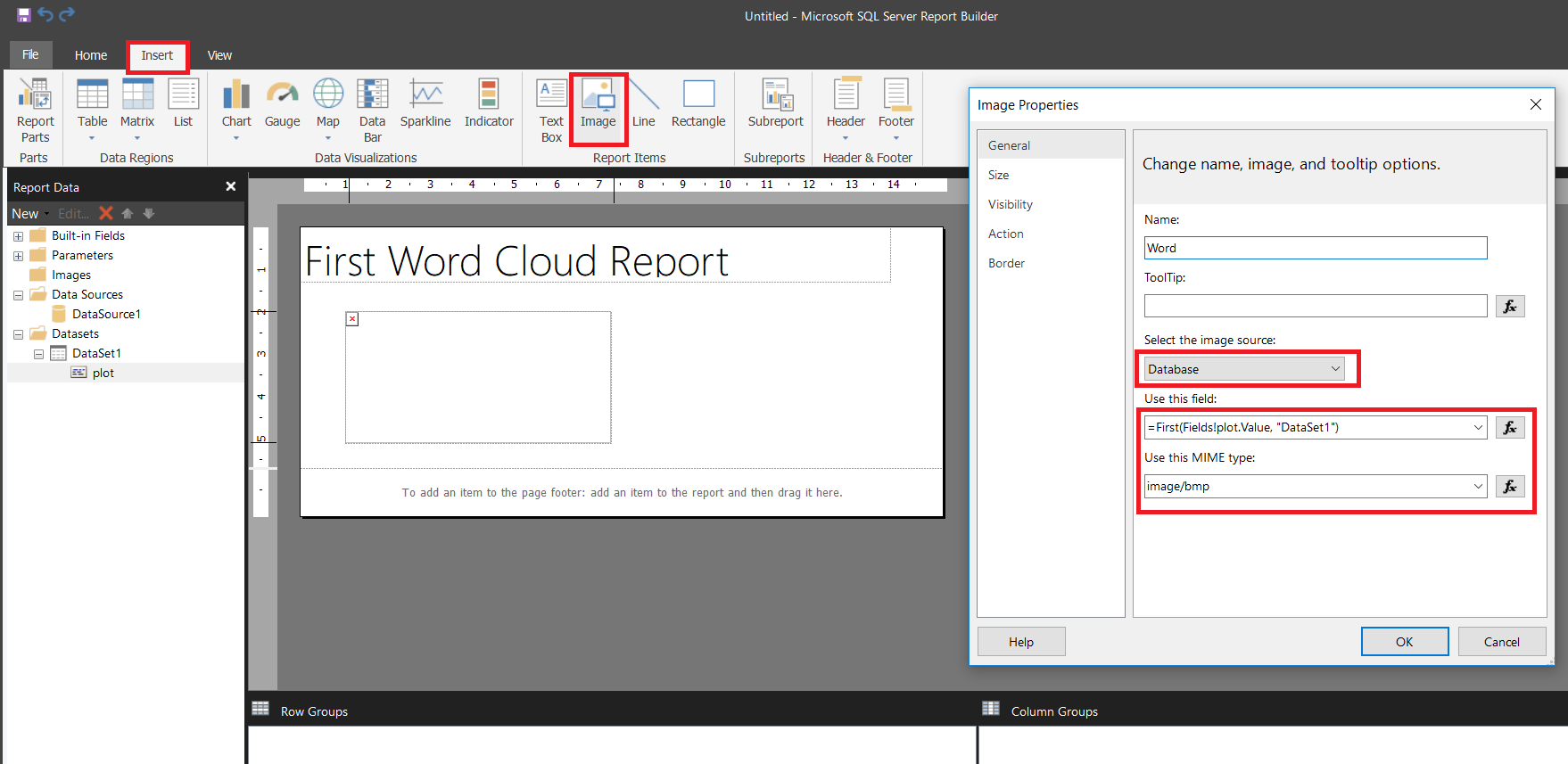Click the Name input field
Viewport: 1568px width, 764px height.
tap(1315, 248)
